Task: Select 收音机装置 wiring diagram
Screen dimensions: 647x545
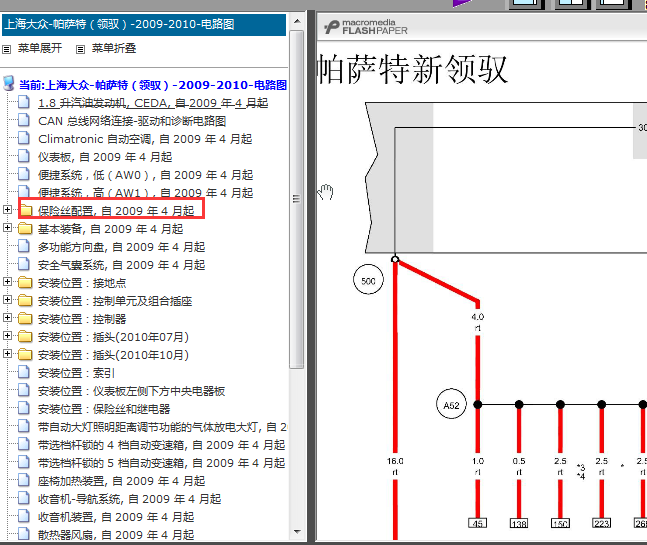Action: [116, 517]
